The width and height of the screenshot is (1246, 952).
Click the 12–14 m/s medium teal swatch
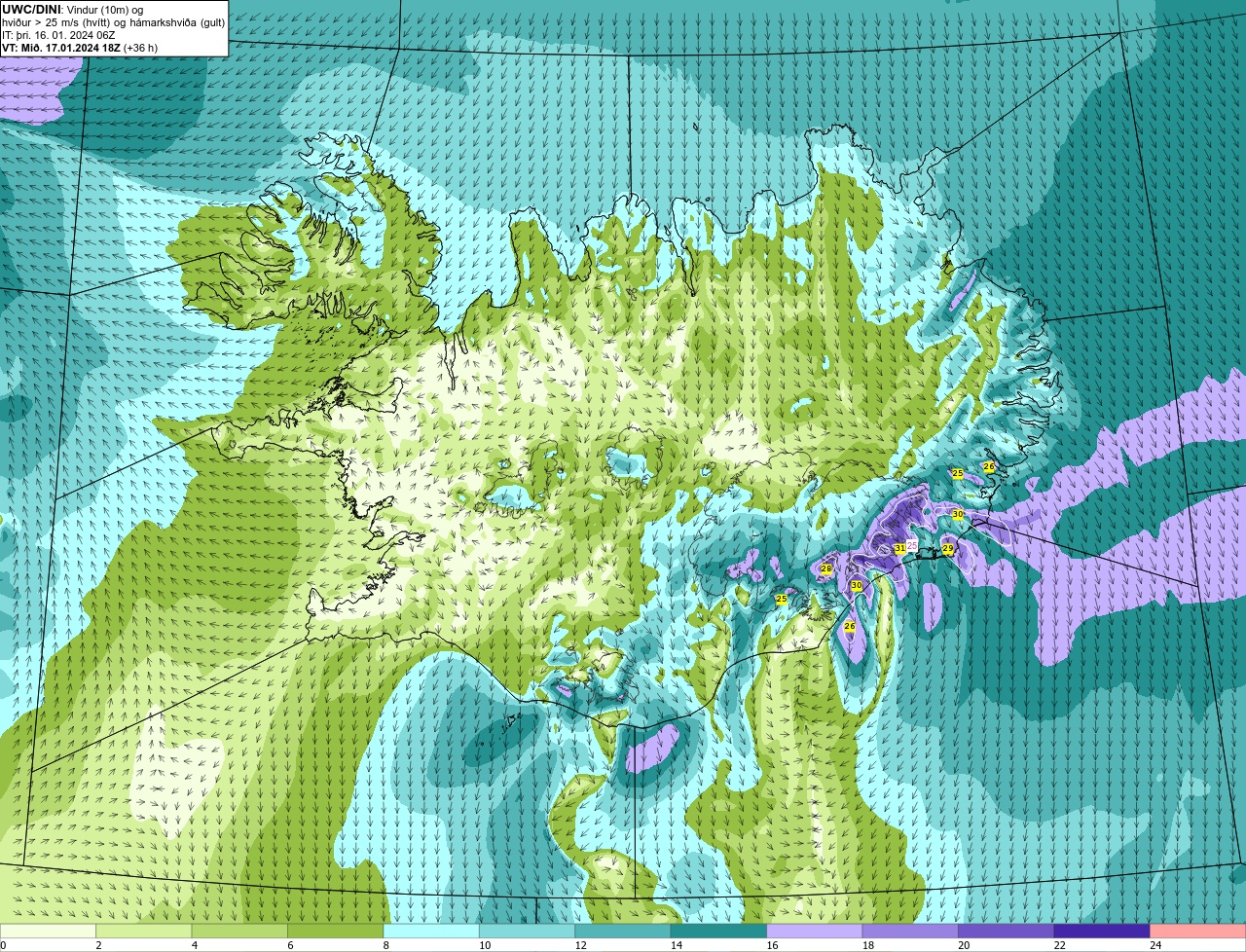click(x=624, y=931)
